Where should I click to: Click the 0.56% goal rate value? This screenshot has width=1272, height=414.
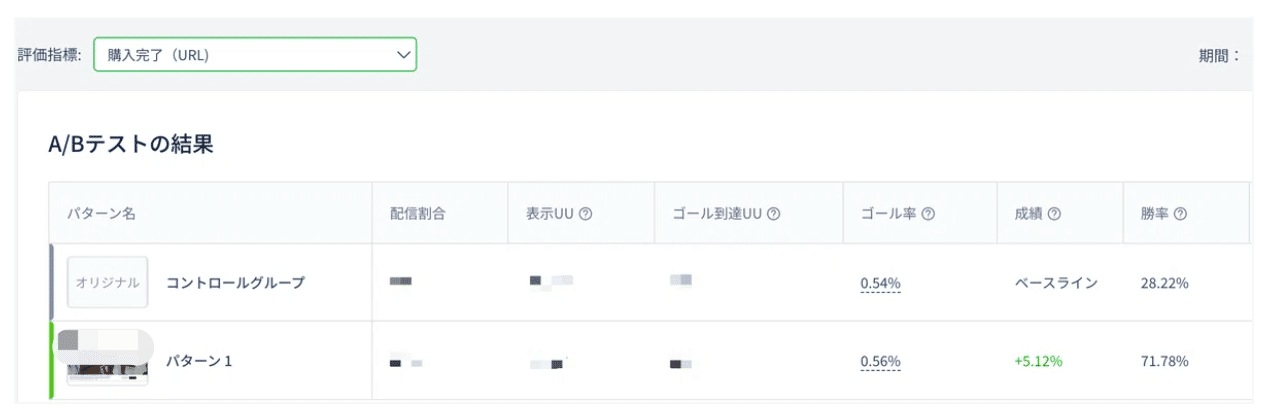880,361
